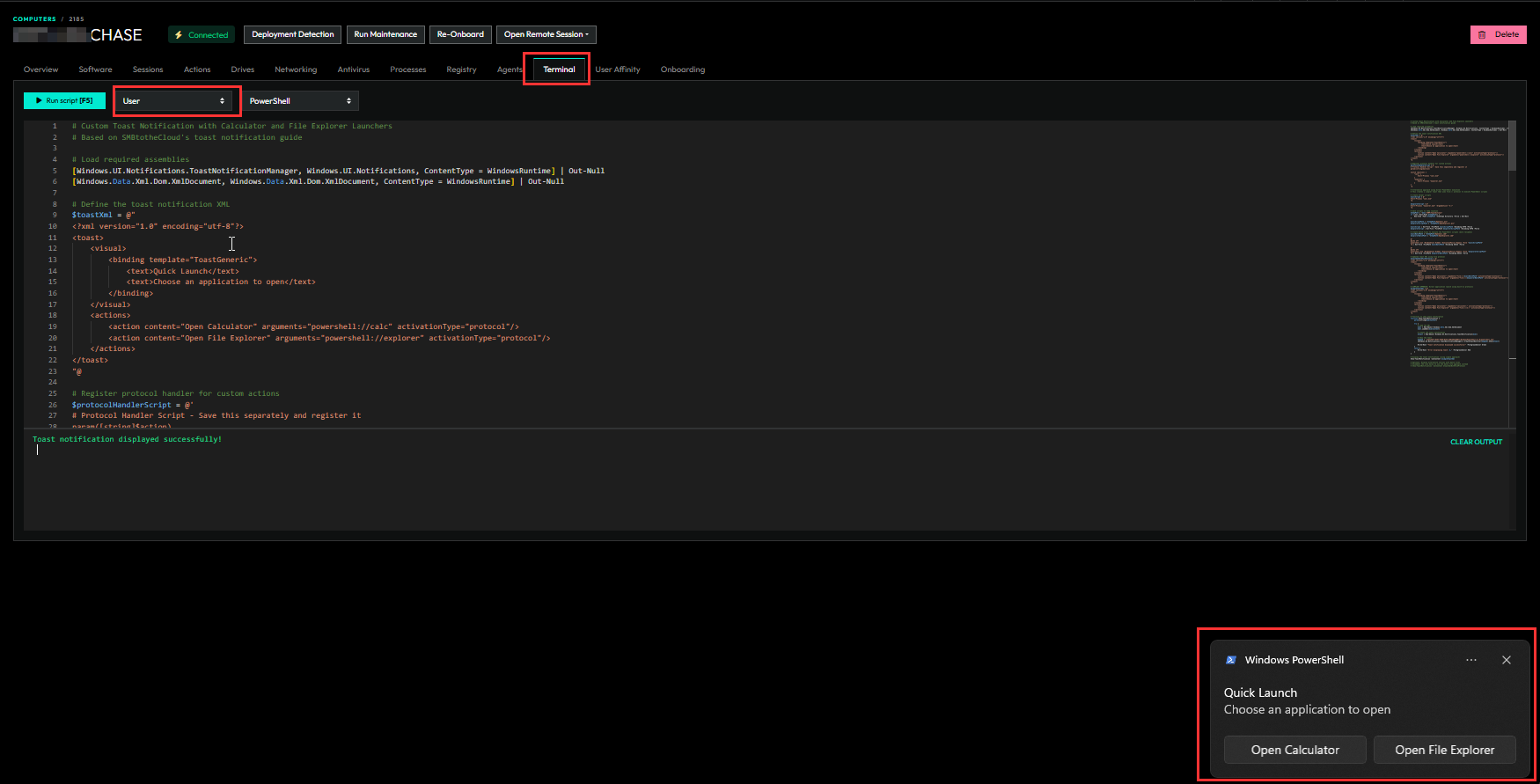Click the PowerShell icon in toast header

pos(1231,660)
